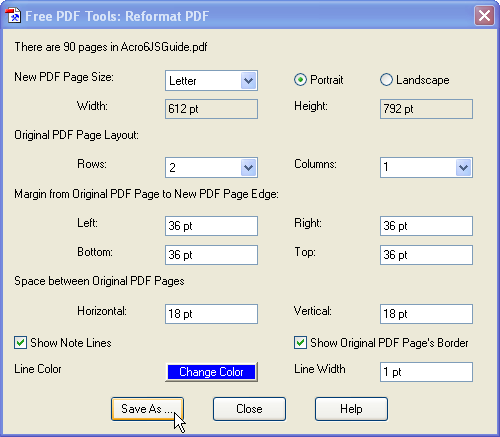Click the Free PDF Tools title bar icon

point(13,15)
